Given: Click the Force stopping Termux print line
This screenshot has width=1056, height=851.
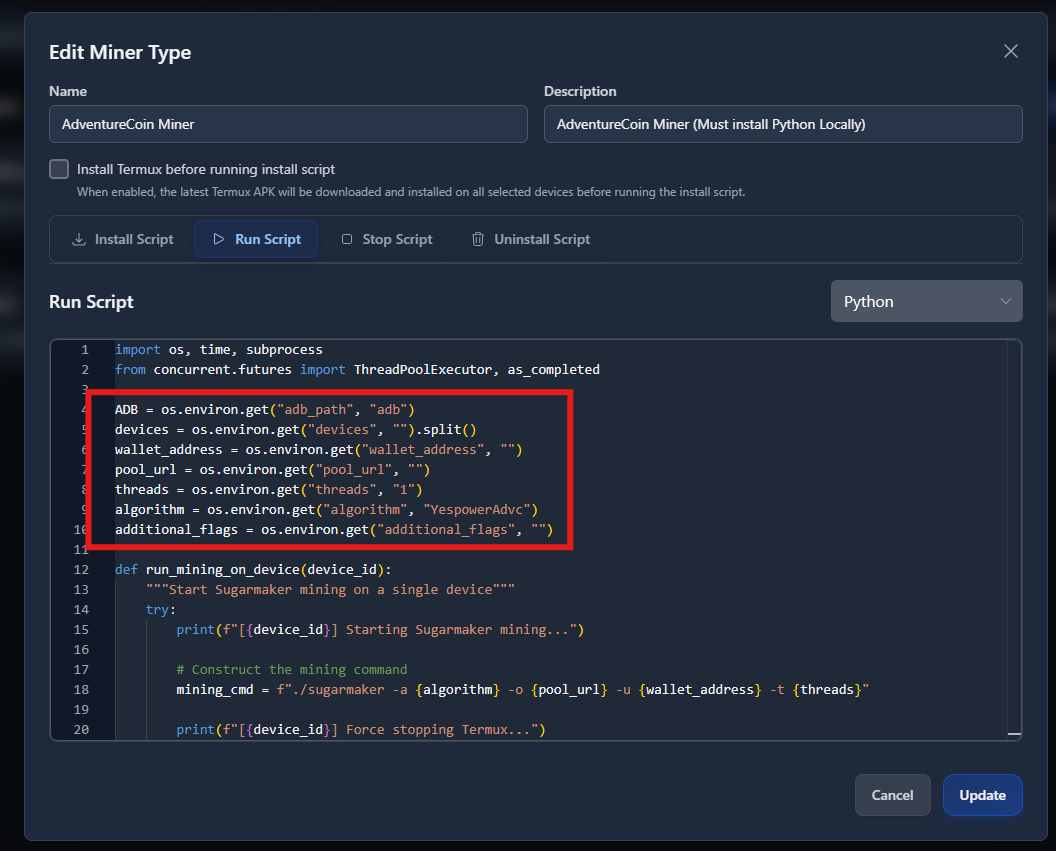Looking at the screenshot, I should tap(360, 730).
